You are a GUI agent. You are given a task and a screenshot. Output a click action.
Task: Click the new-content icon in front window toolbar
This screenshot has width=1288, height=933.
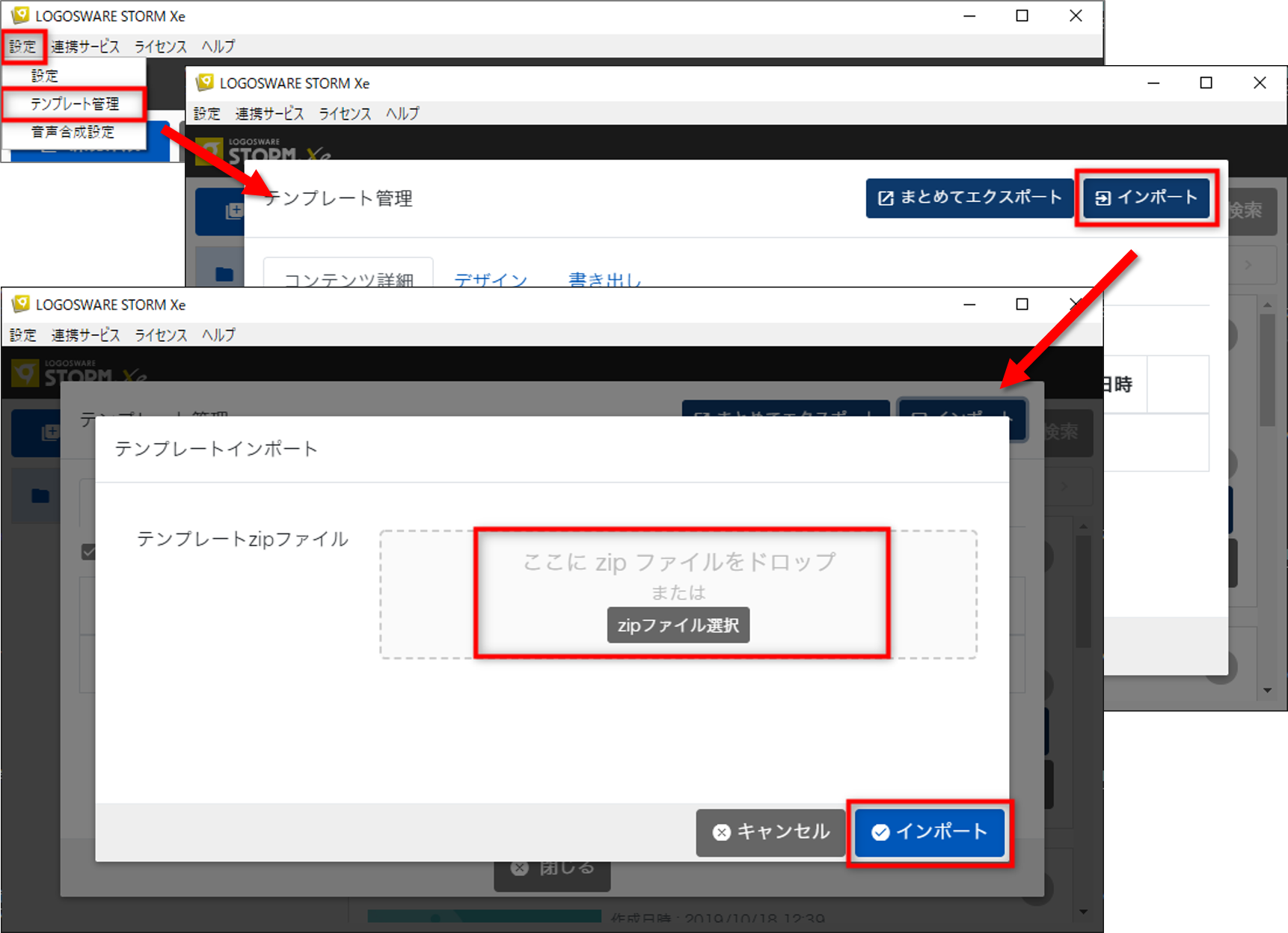[x=49, y=432]
